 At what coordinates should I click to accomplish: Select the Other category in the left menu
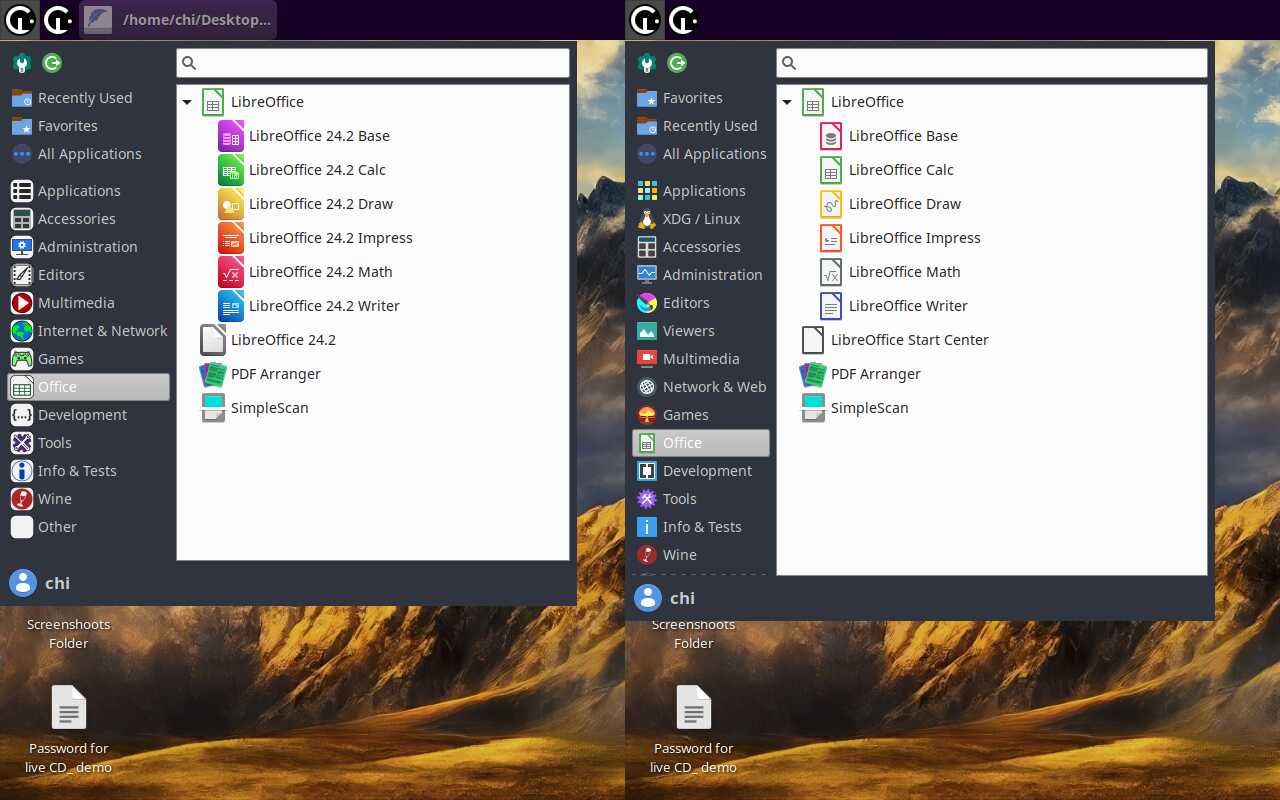coord(89,527)
